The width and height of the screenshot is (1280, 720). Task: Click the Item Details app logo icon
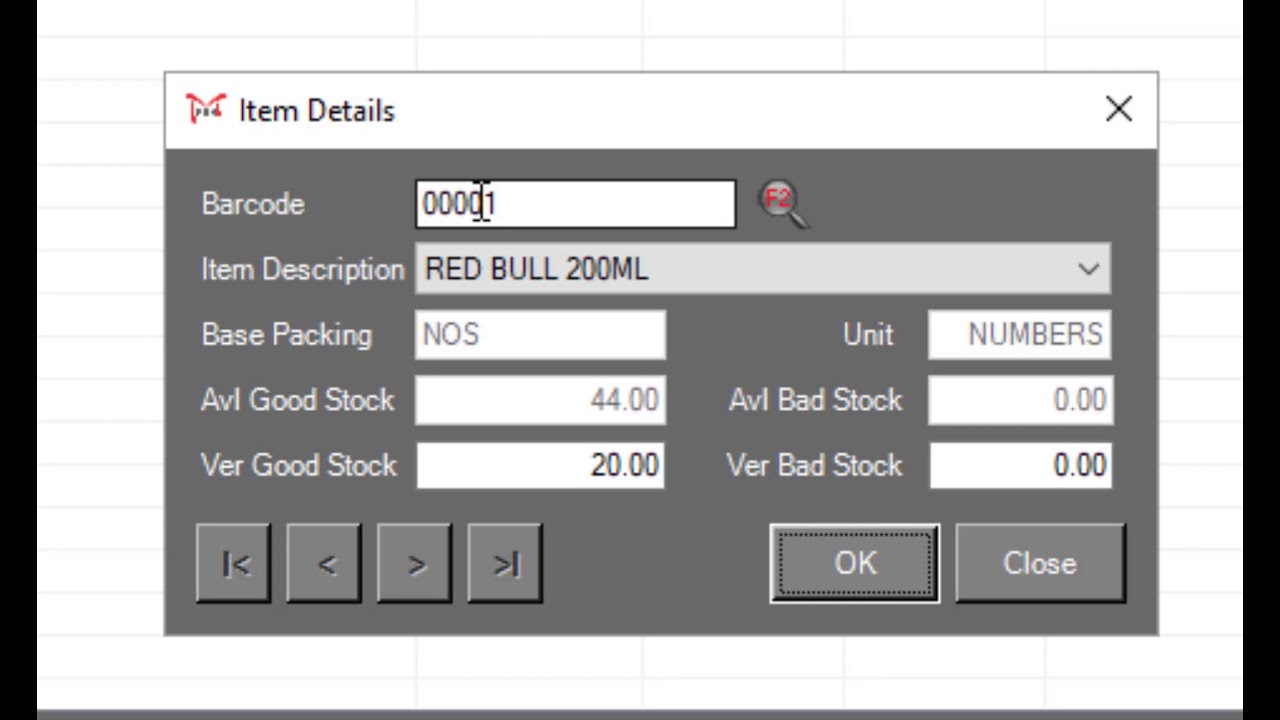pos(206,109)
